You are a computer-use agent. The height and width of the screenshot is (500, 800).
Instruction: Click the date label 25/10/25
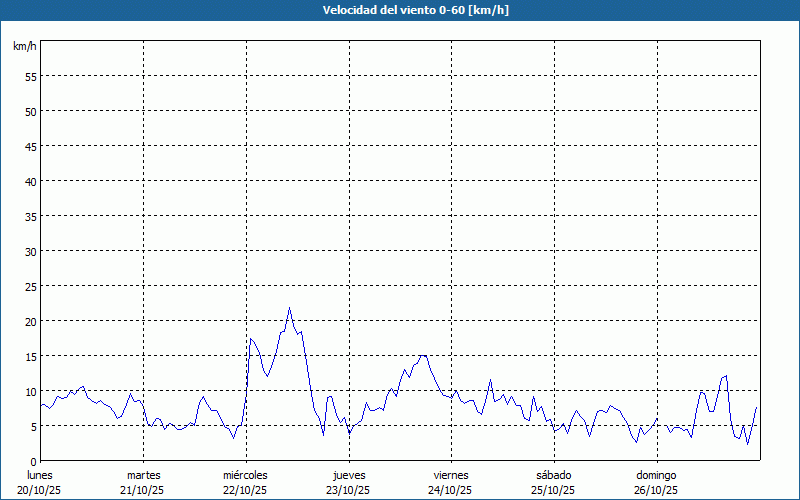(x=553, y=490)
